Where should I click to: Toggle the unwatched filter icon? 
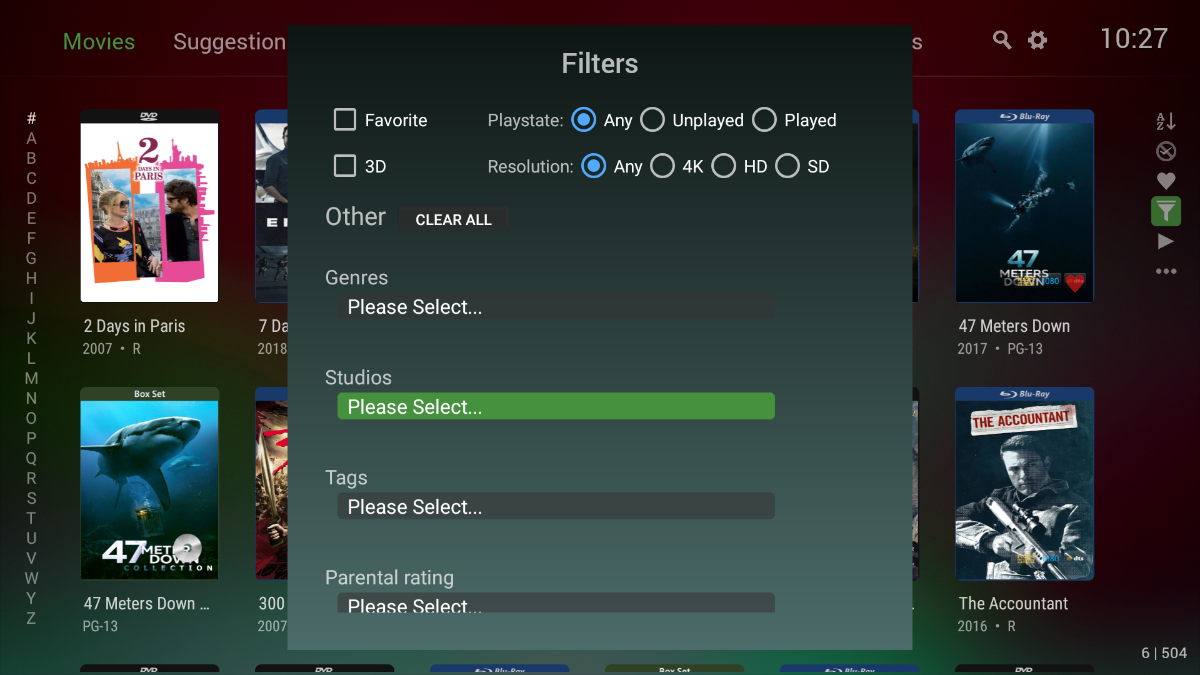(x=1166, y=151)
